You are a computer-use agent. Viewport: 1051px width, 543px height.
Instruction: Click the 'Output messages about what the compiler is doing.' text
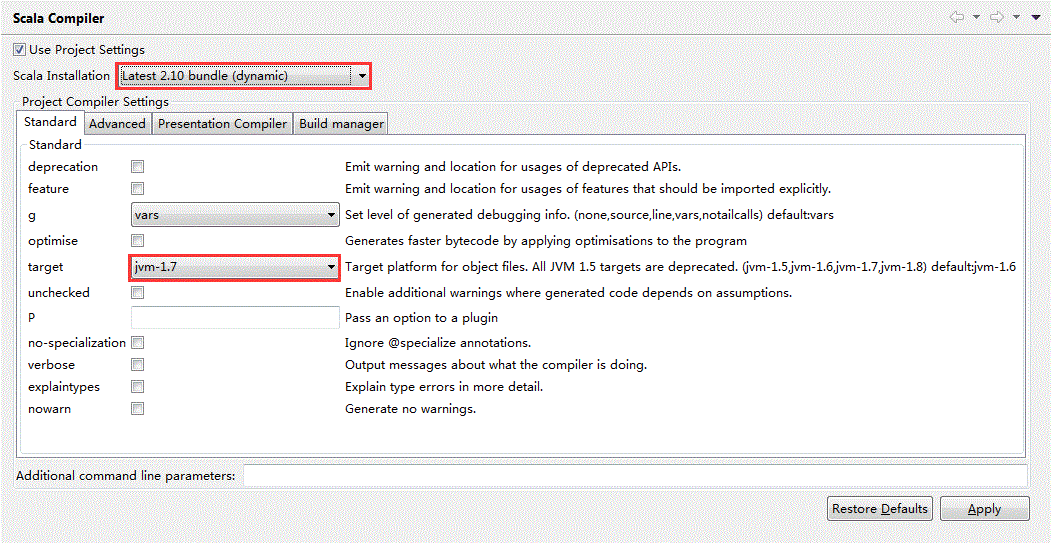pos(495,365)
